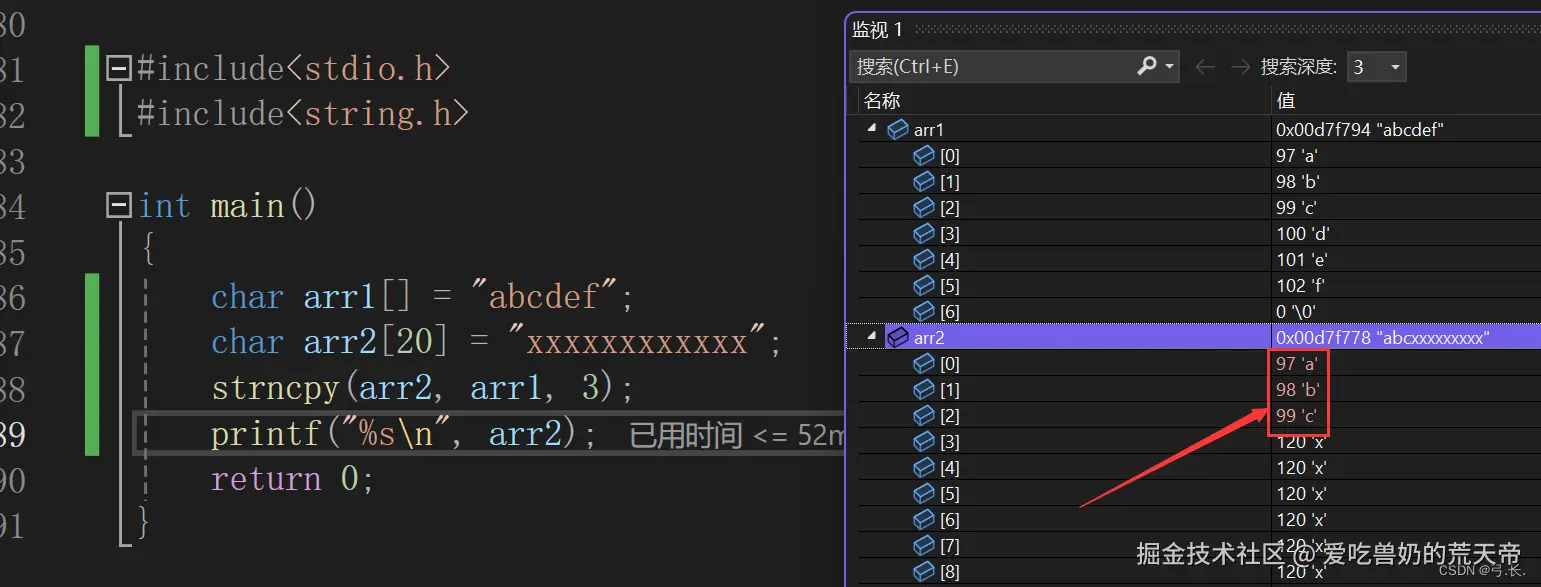Click the cube icon beside arr1 element [6]

click(x=923, y=311)
